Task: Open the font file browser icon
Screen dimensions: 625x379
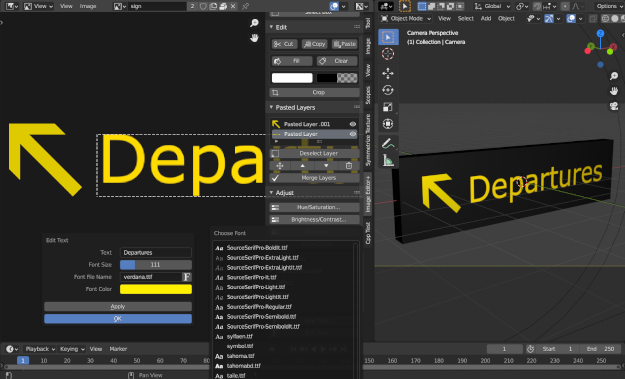Action: [187, 277]
